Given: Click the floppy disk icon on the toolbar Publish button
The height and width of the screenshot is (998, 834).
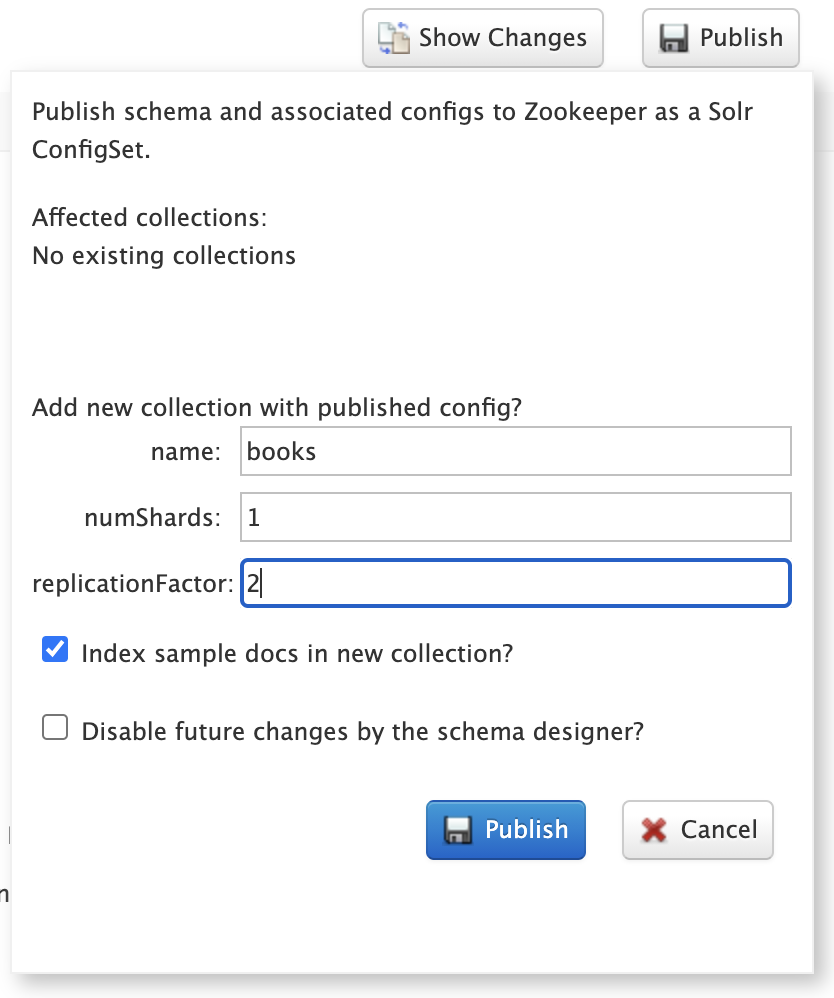Looking at the screenshot, I should pos(675,39).
